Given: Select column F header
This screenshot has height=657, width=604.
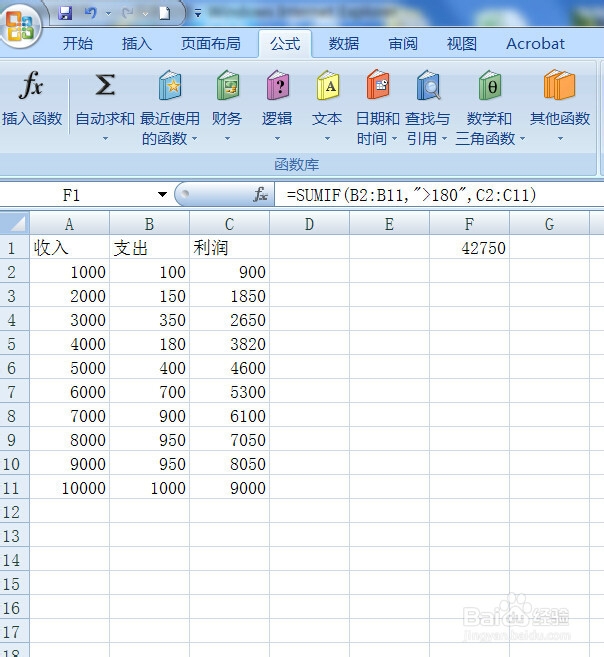Looking at the screenshot, I should [470, 224].
